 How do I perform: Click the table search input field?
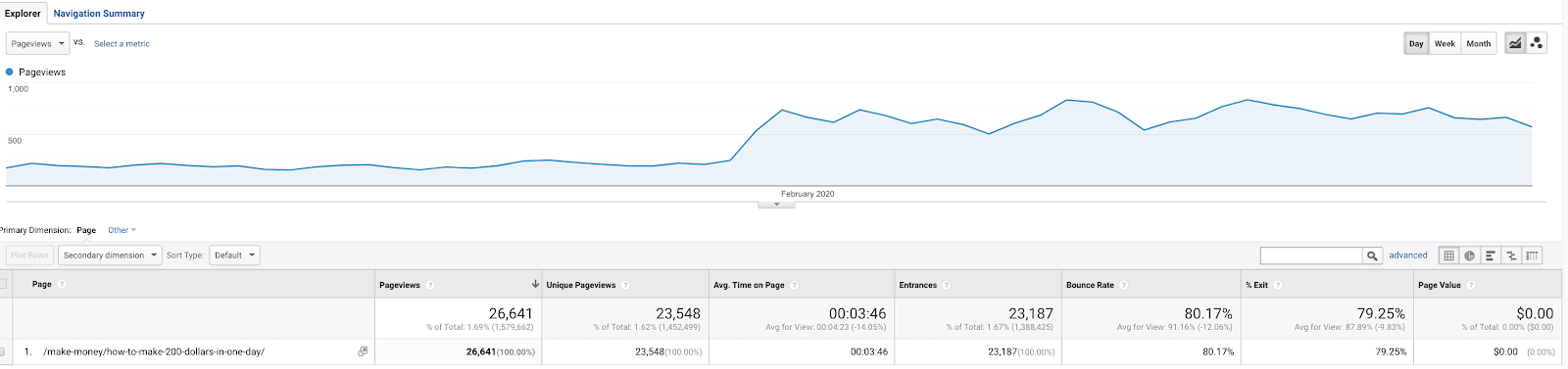[1311, 255]
